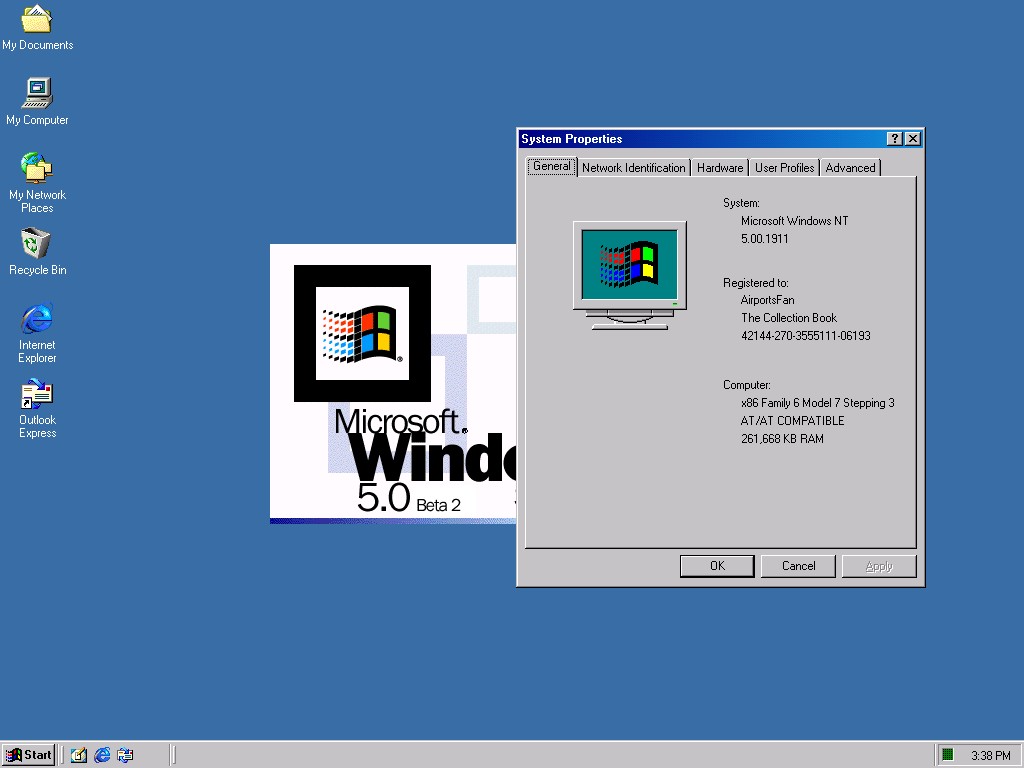
Task: Click the question mark help button
Action: click(x=895, y=138)
